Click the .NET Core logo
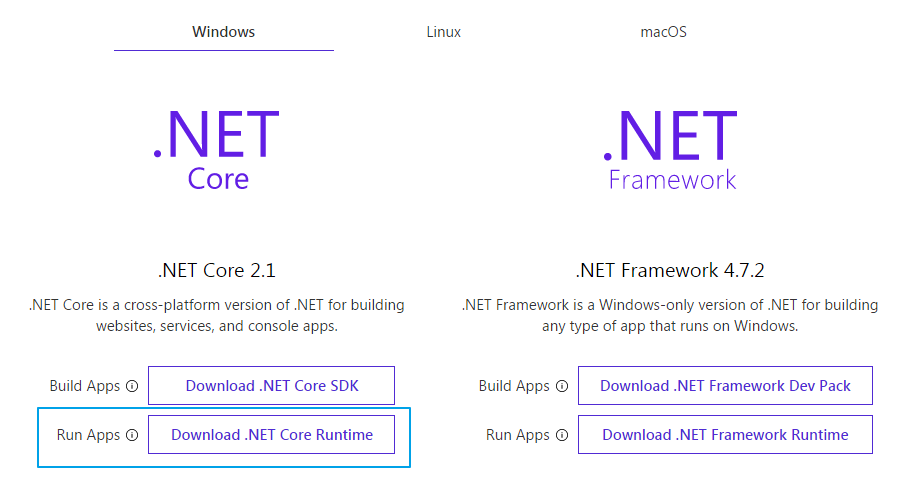The height and width of the screenshot is (492, 906). 216,148
